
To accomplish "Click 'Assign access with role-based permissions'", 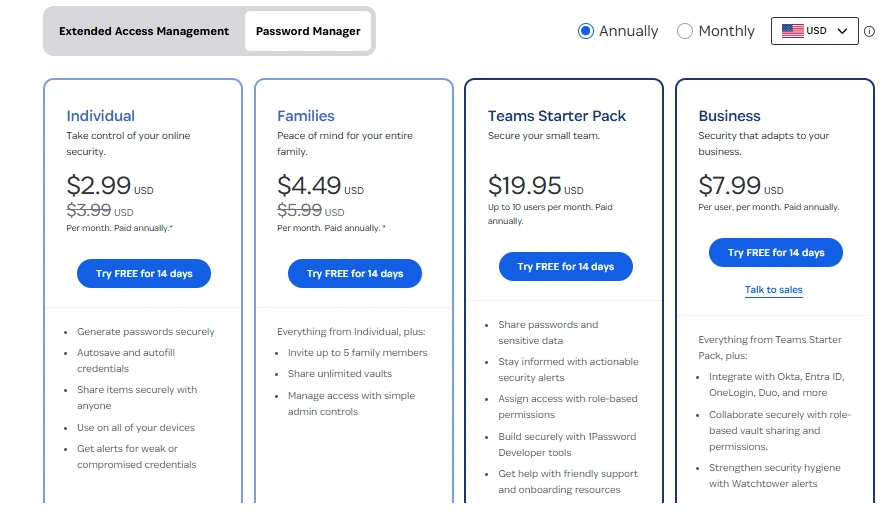I will (568, 407).
